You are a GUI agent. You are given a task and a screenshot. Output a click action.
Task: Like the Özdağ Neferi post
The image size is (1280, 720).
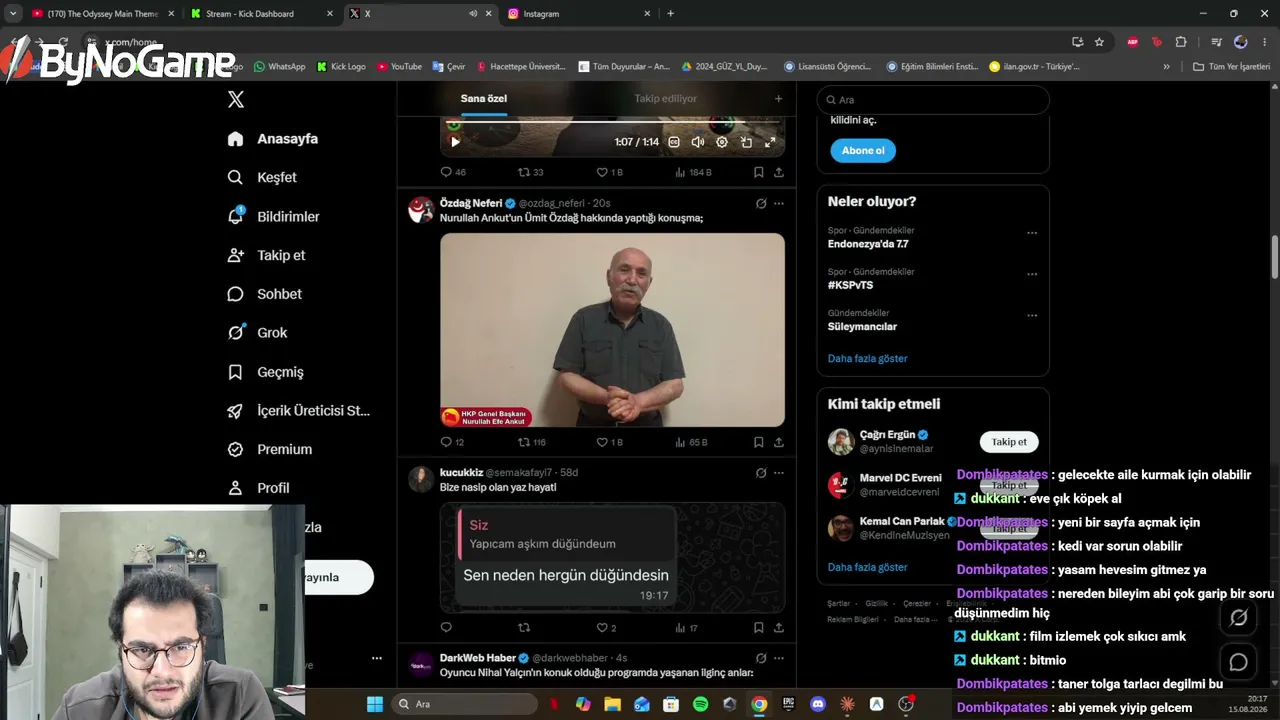tap(609, 442)
